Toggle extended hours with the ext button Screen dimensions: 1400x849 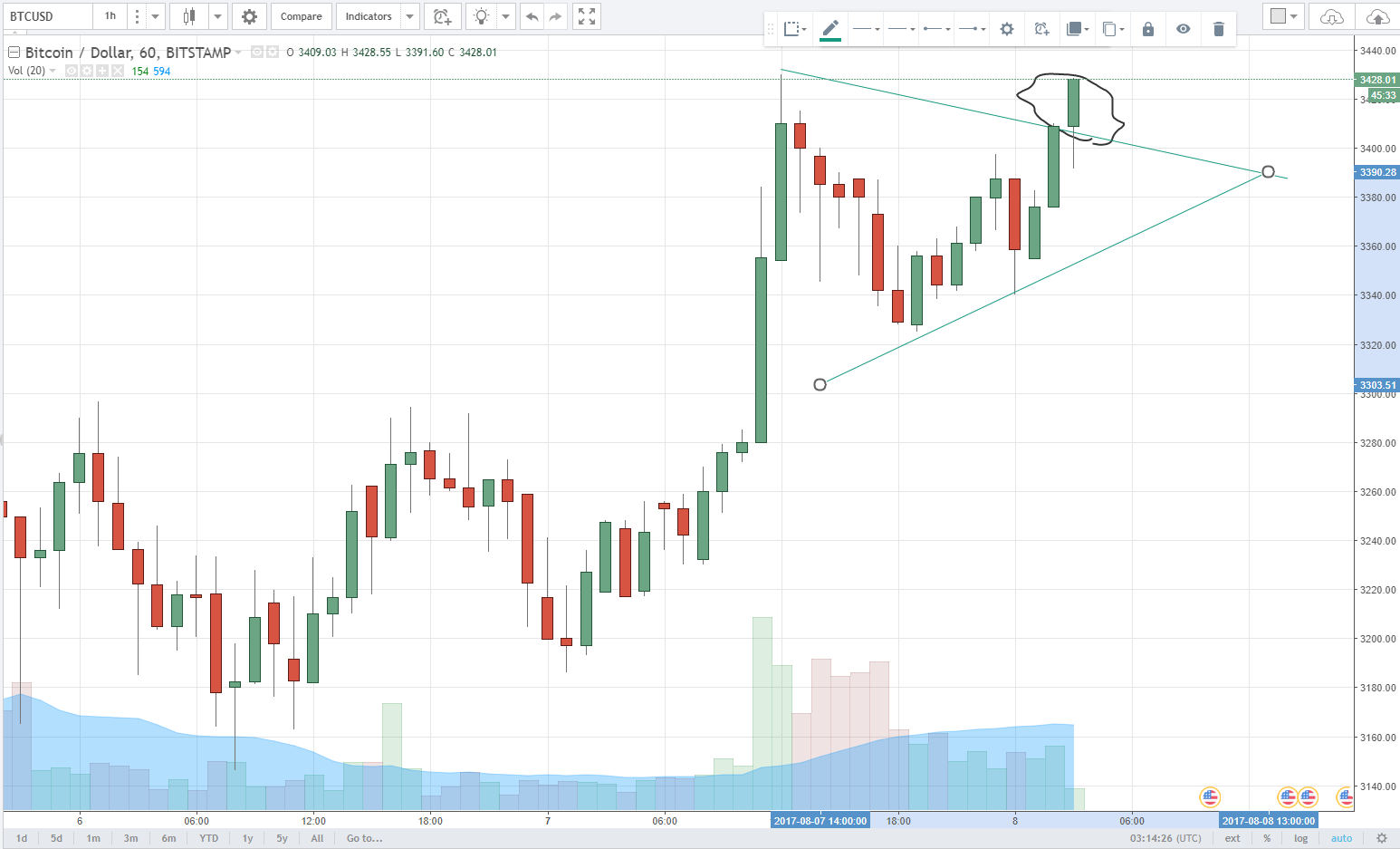[1232, 838]
